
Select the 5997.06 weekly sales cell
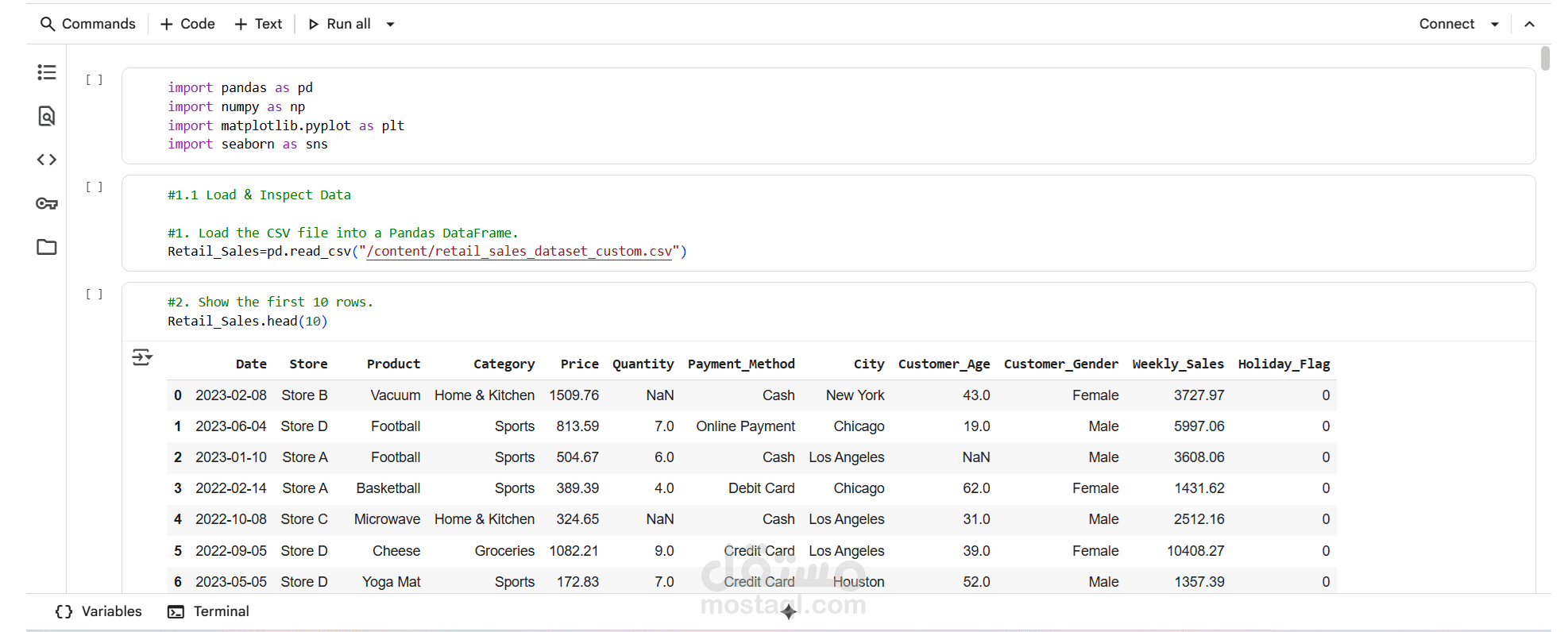pos(1199,426)
